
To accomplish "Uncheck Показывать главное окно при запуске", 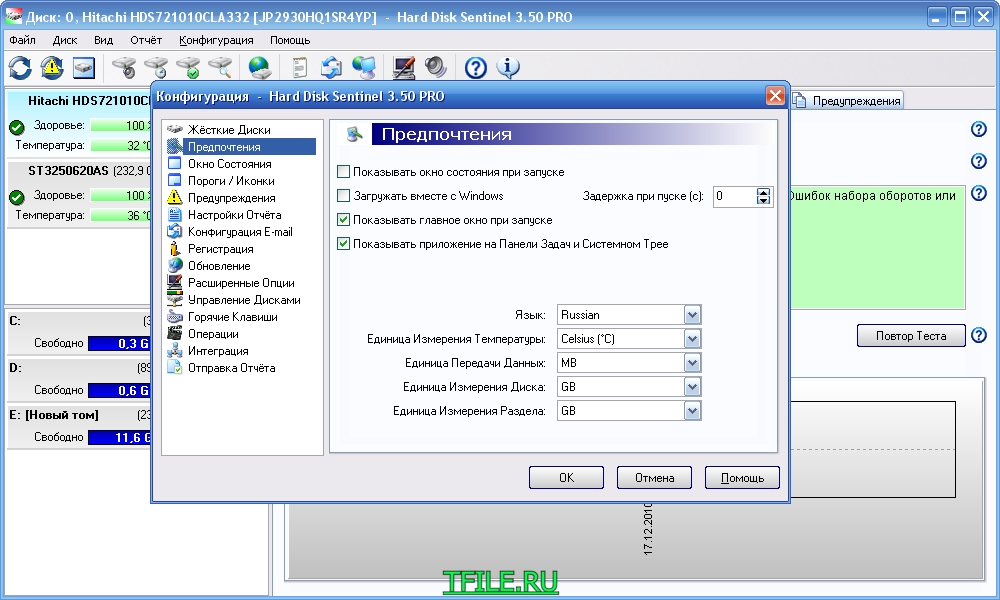I will 343,220.
